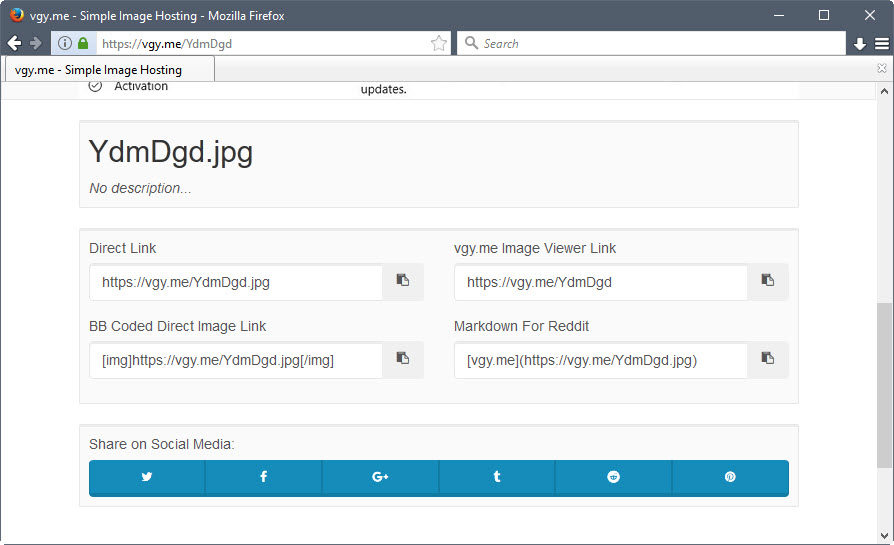Click the forward navigation arrow
Screen dimensions: 894x545
click(x=36, y=43)
